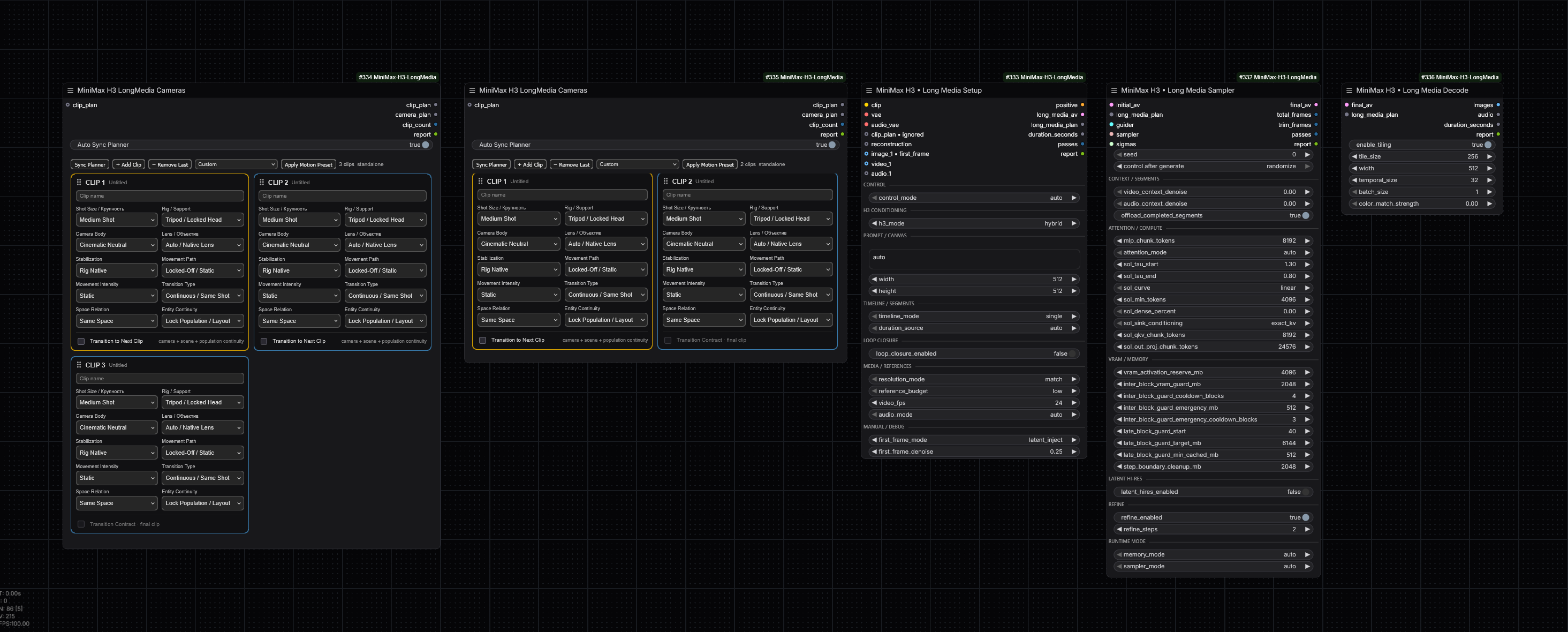This screenshot has height=632, width=1568.
Task: Open CLIP 2 Transition Type dropdown in node #335
Action: pyautogui.click(x=791, y=295)
